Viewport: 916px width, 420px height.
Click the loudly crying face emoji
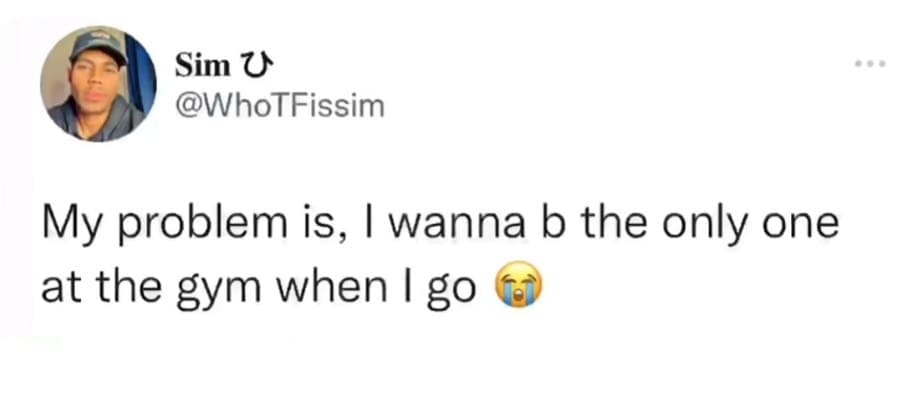[x=518, y=289]
